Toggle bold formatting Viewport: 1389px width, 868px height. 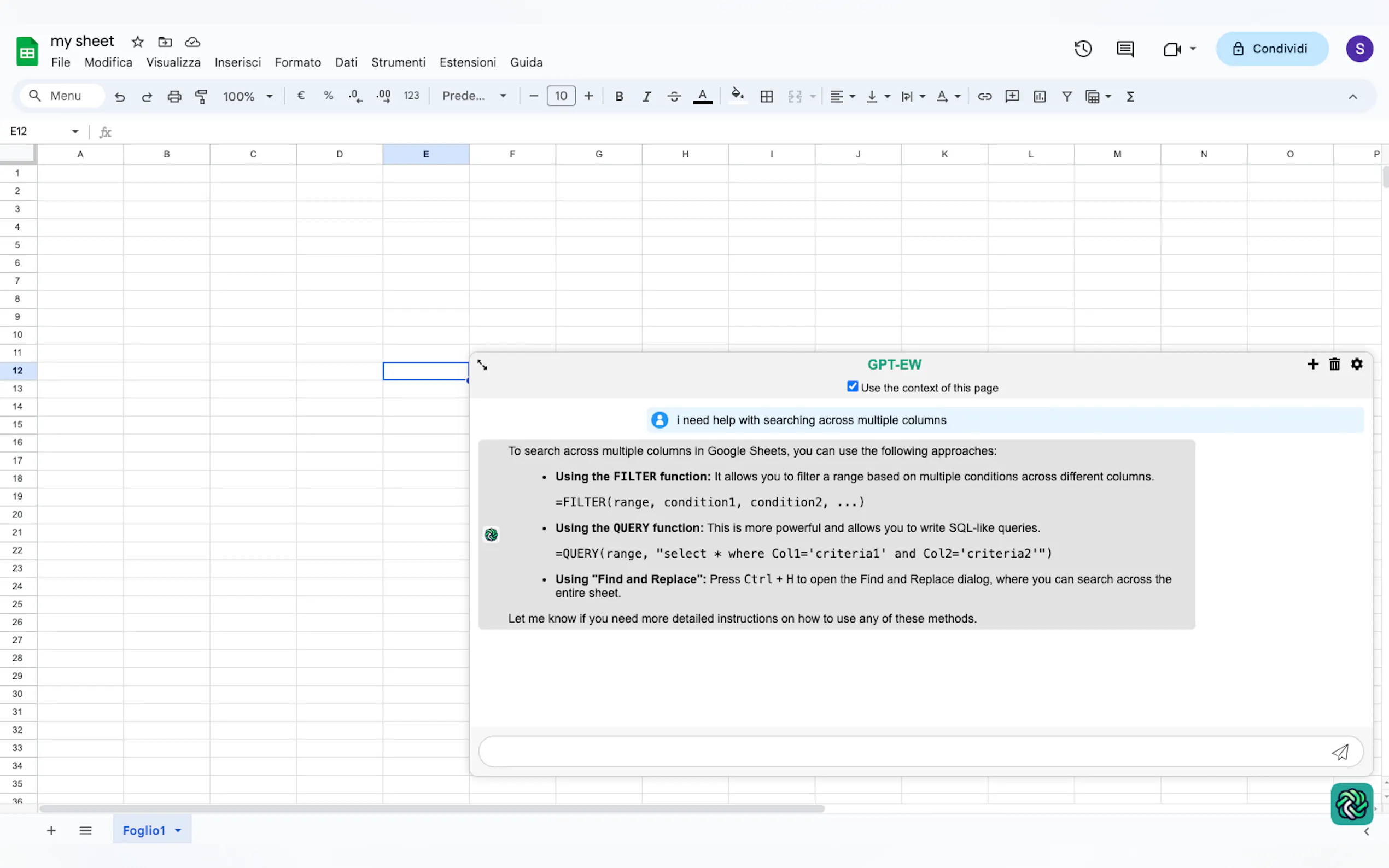(x=619, y=96)
